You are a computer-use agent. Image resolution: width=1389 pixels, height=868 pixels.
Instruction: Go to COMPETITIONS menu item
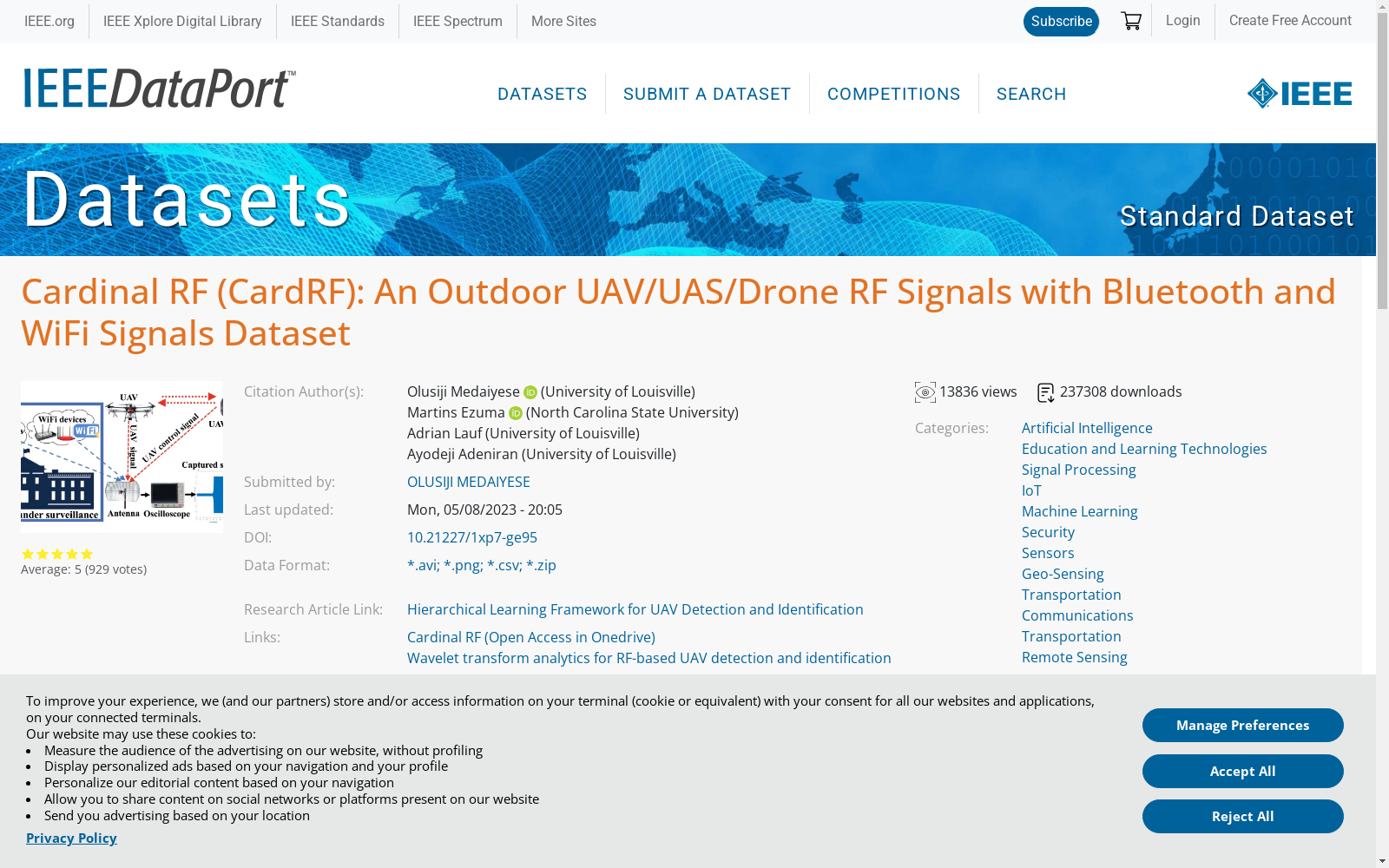(x=894, y=94)
